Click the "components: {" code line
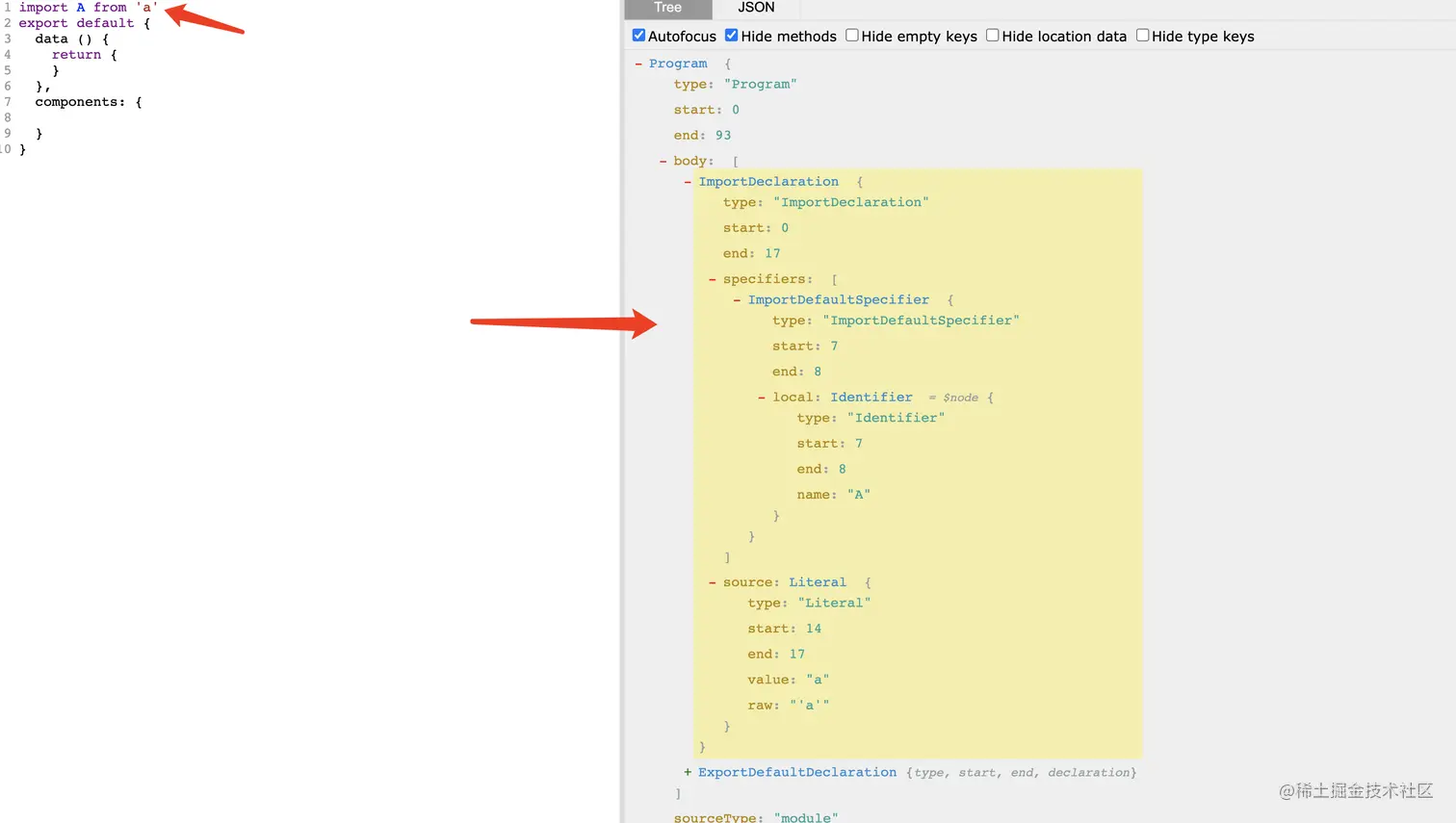Viewport: 1456px width, 823px height. coord(89,102)
